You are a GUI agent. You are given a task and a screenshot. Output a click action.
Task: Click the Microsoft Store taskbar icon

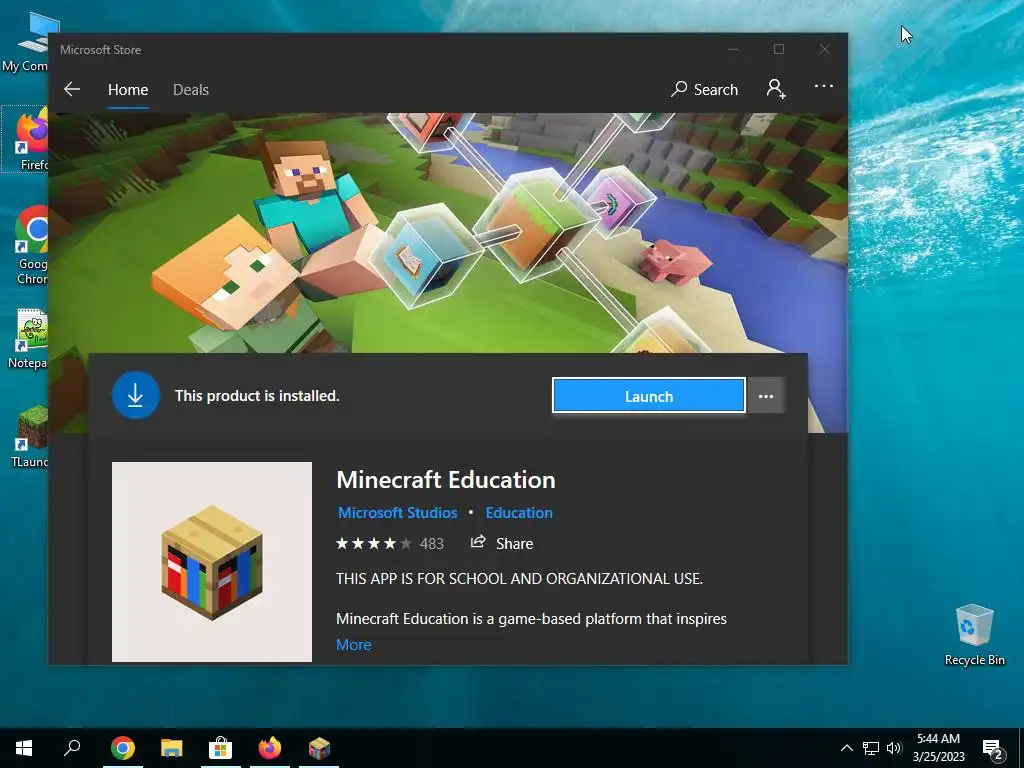[221, 748]
